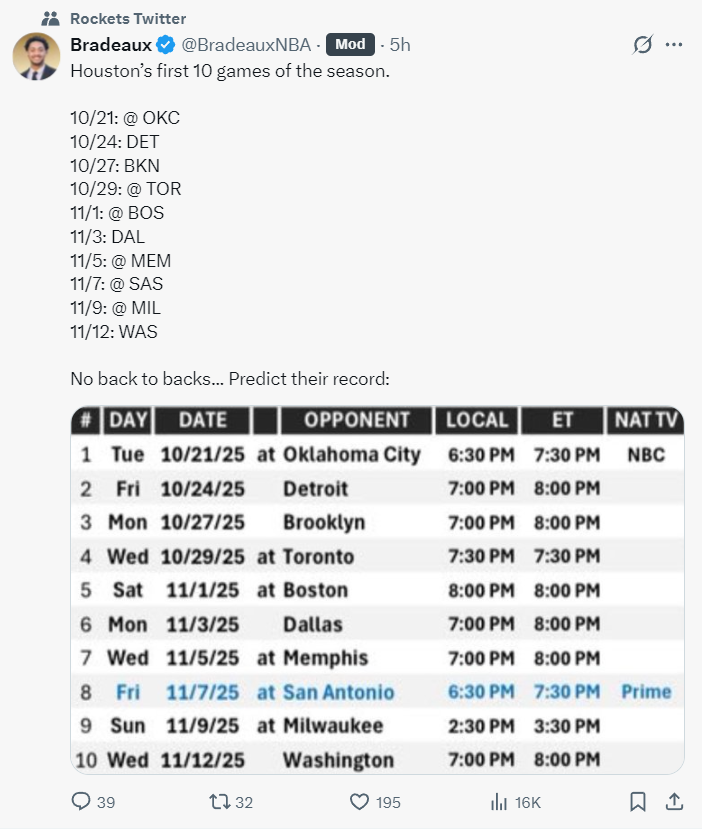Image resolution: width=702 pixels, height=830 pixels.
Task: Click the Bradeaux display name
Action: 110,45
